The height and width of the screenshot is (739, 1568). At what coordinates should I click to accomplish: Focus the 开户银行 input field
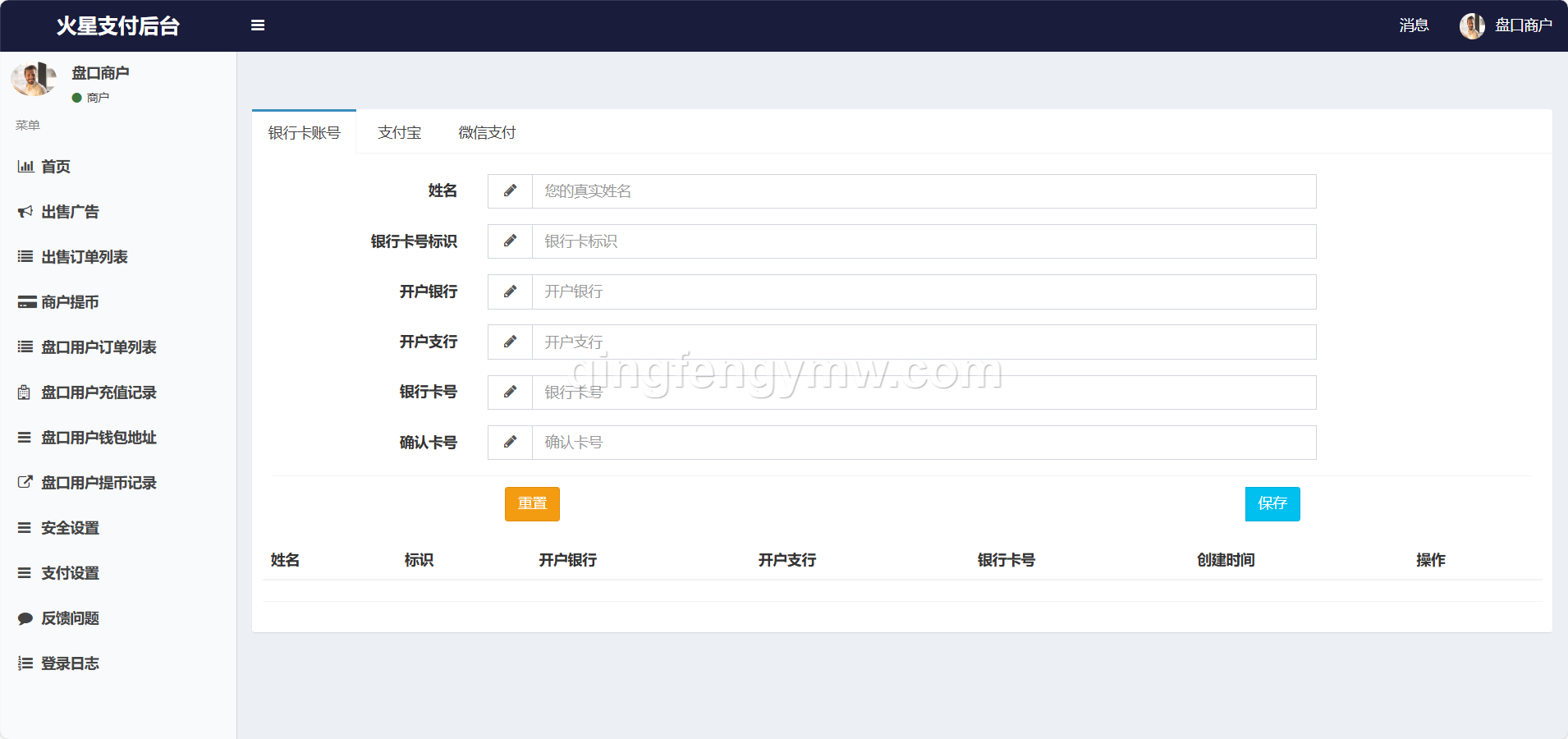pos(924,291)
